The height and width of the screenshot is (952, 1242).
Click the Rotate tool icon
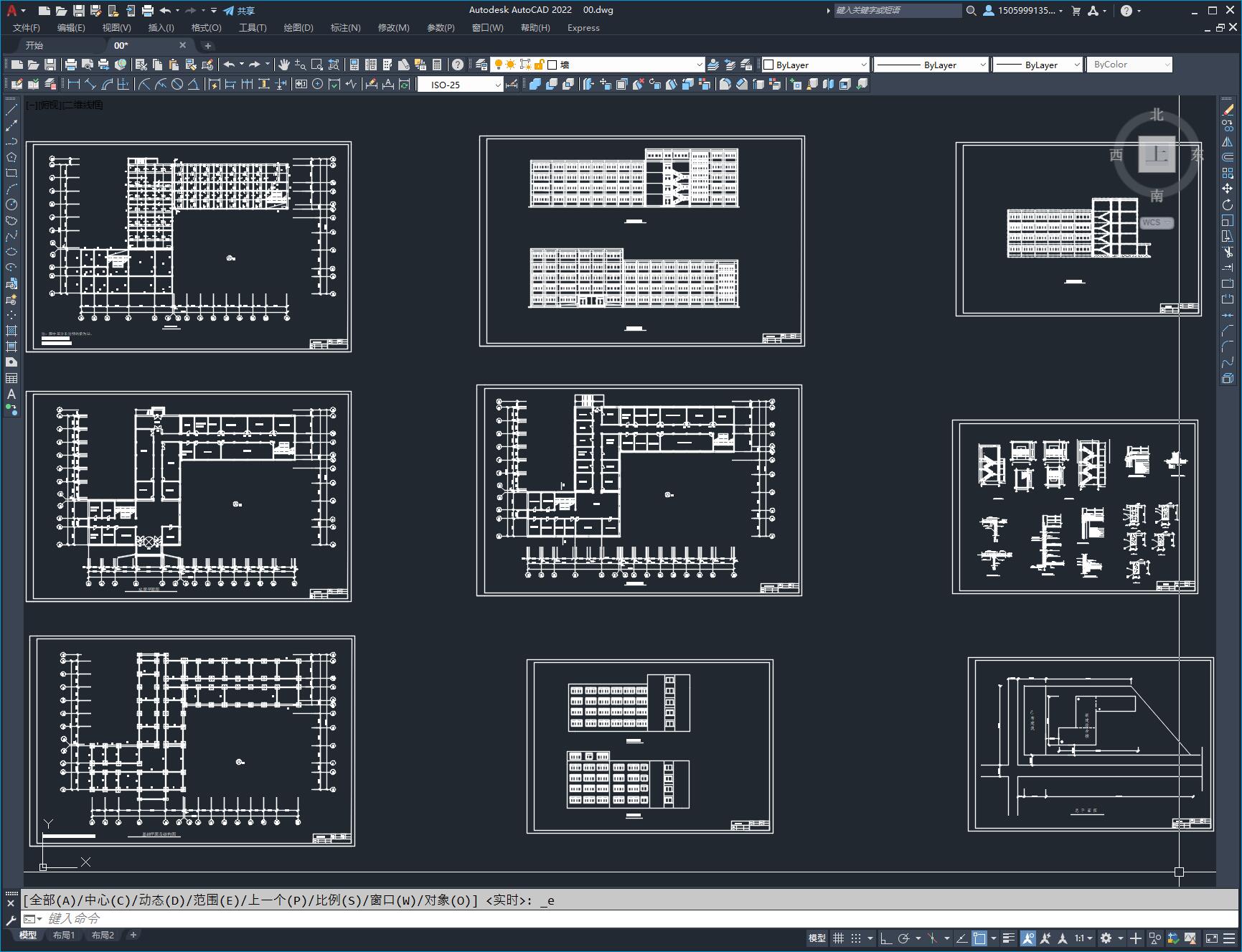click(1228, 204)
